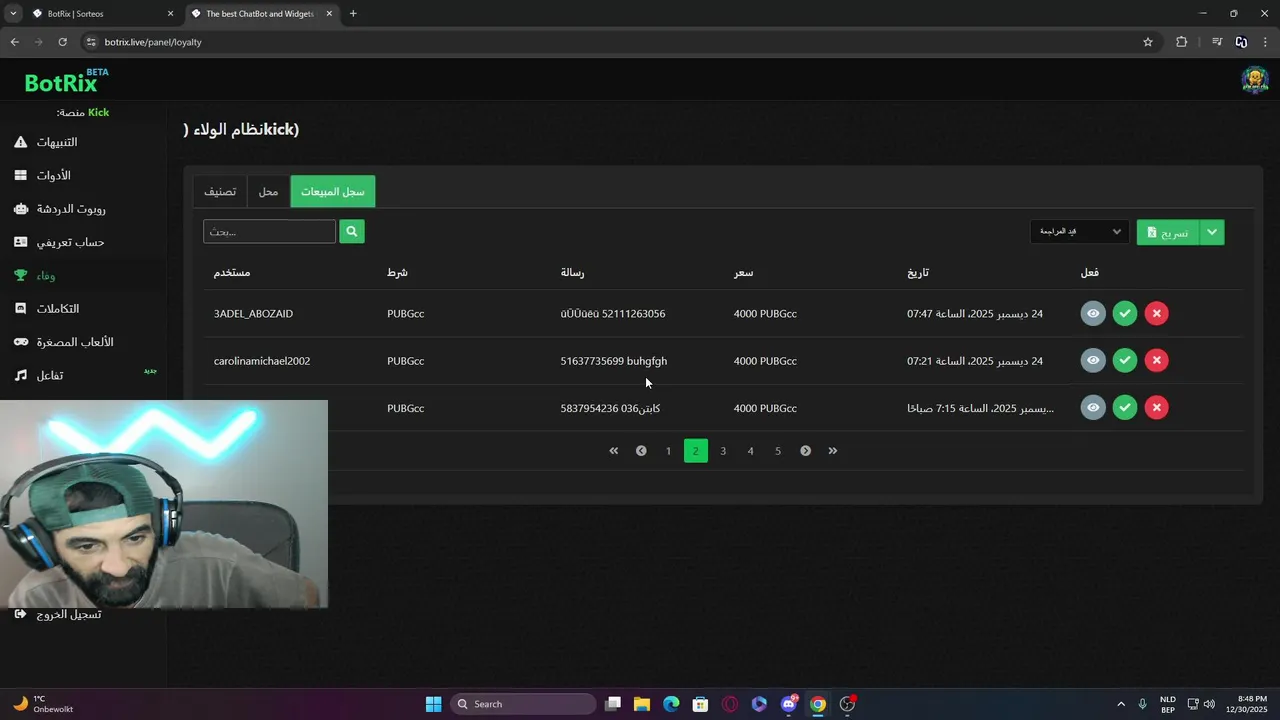
Task: Open Discord from the taskbar
Action: (x=789, y=704)
